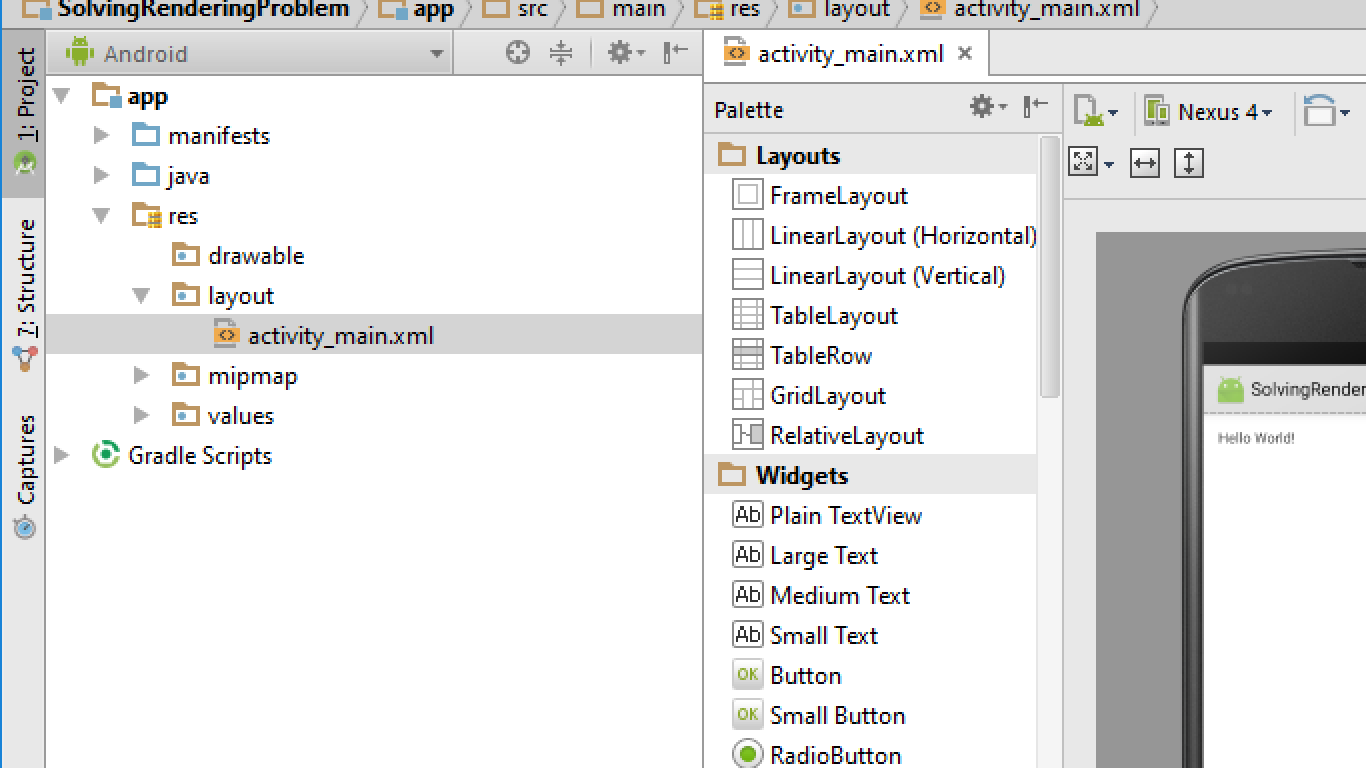This screenshot has height=768, width=1366.
Task: Expand the manifests folder
Action: tap(101, 135)
